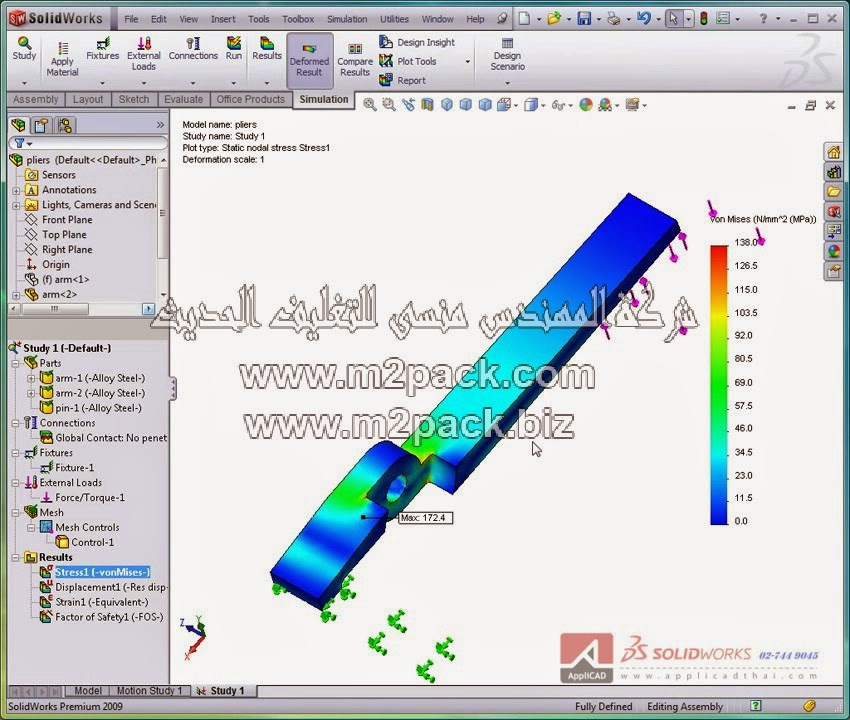Expand the feature manager panel chevron

click(160, 125)
